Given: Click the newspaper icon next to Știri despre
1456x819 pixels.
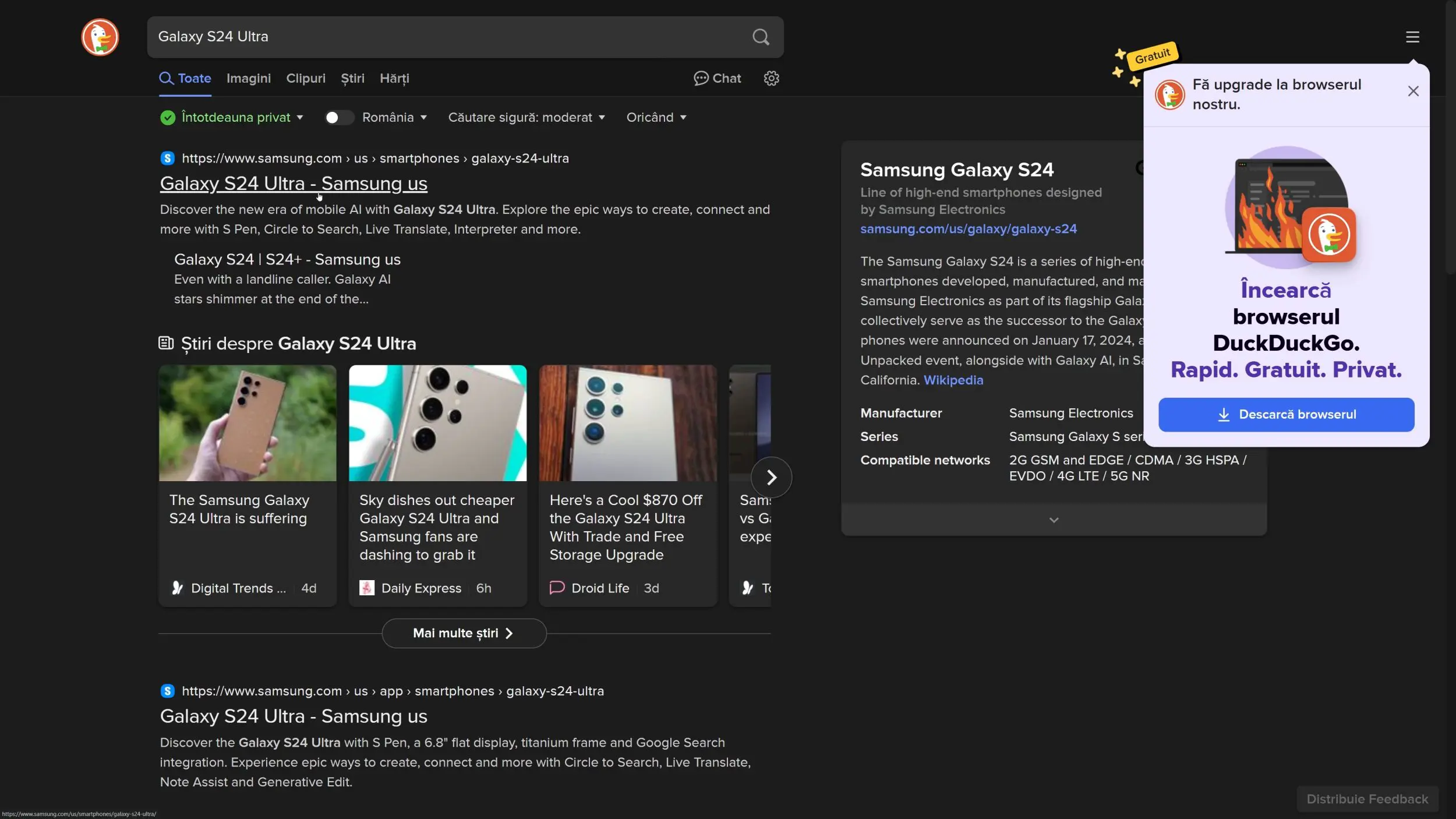Looking at the screenshot, I should coord(166,343).
